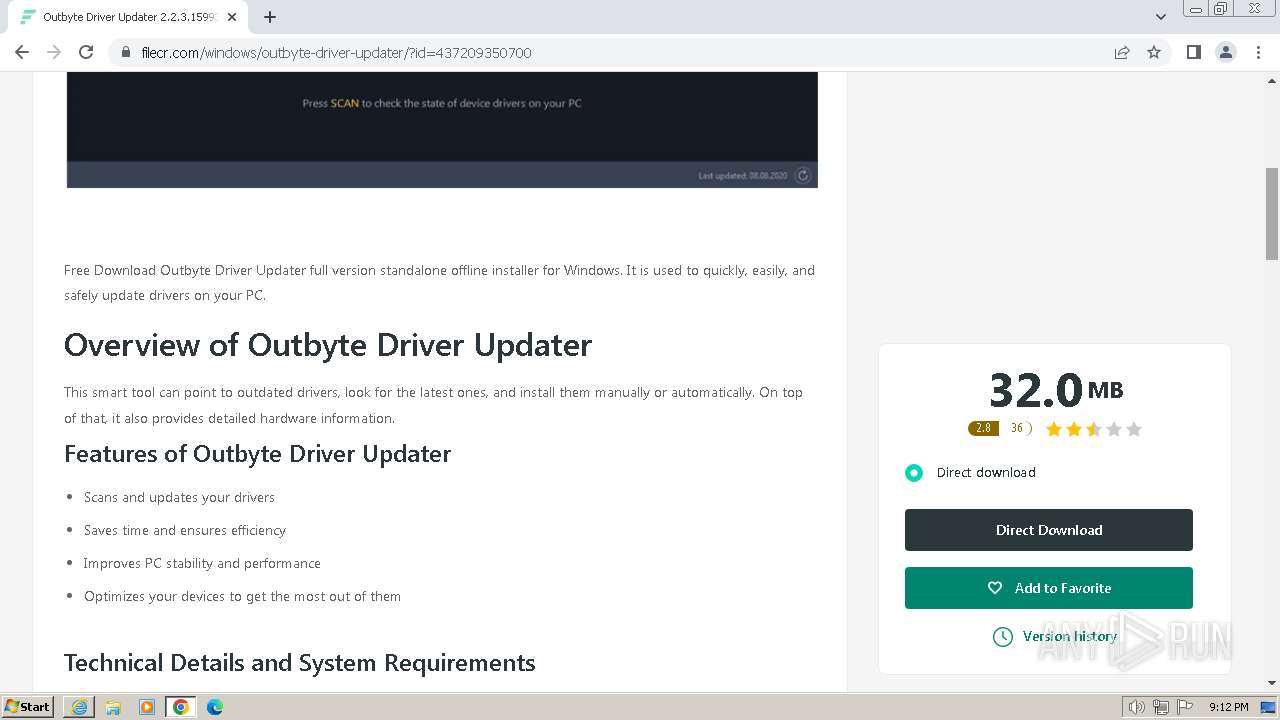Open Action Center flag in system tray
Screen dimensions: 1280x720
(1185, 707)
